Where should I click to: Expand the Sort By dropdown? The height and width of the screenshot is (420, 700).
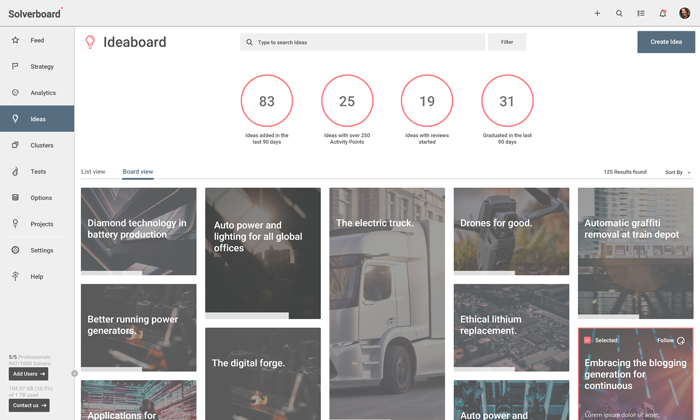coord(677,172)
